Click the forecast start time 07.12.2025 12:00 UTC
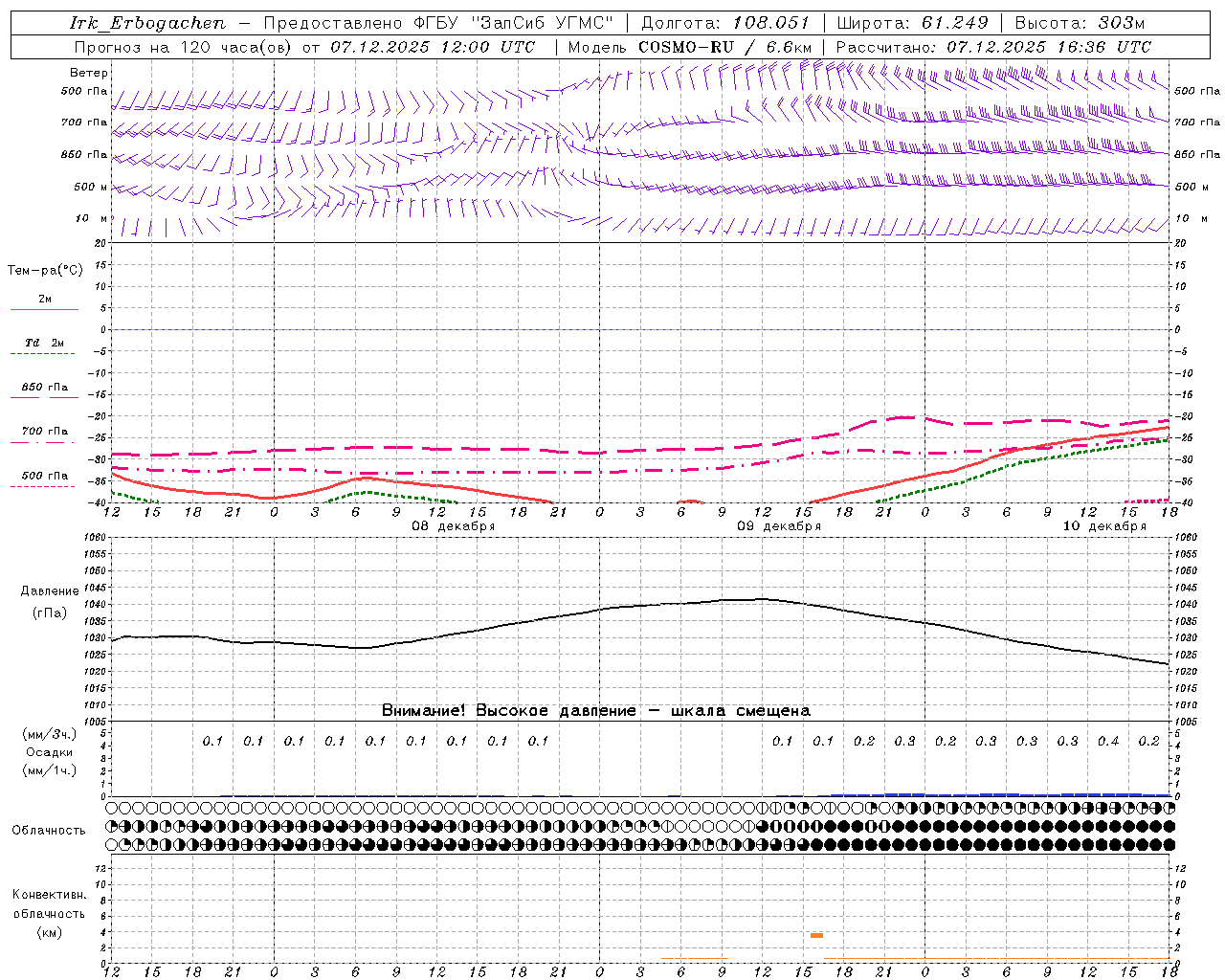 pyautogui.click(x=433, y=47)
